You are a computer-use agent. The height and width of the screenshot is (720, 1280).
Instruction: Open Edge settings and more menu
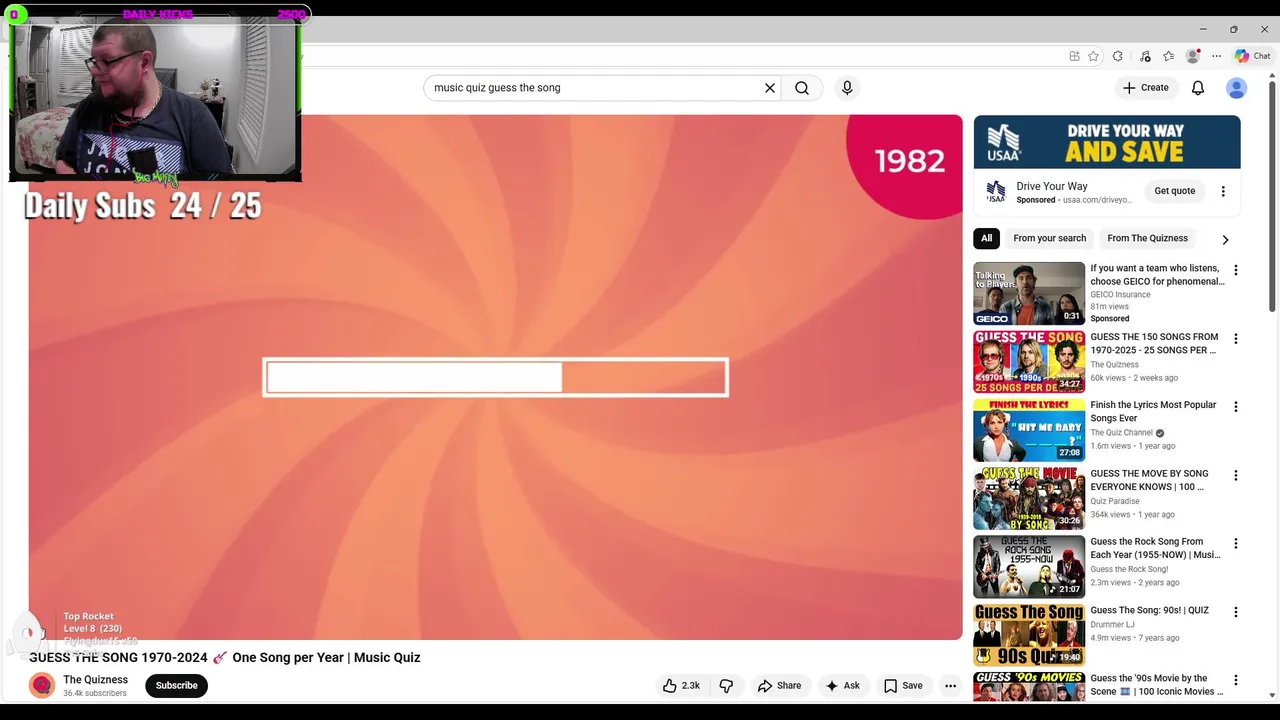click(1216, 56)
